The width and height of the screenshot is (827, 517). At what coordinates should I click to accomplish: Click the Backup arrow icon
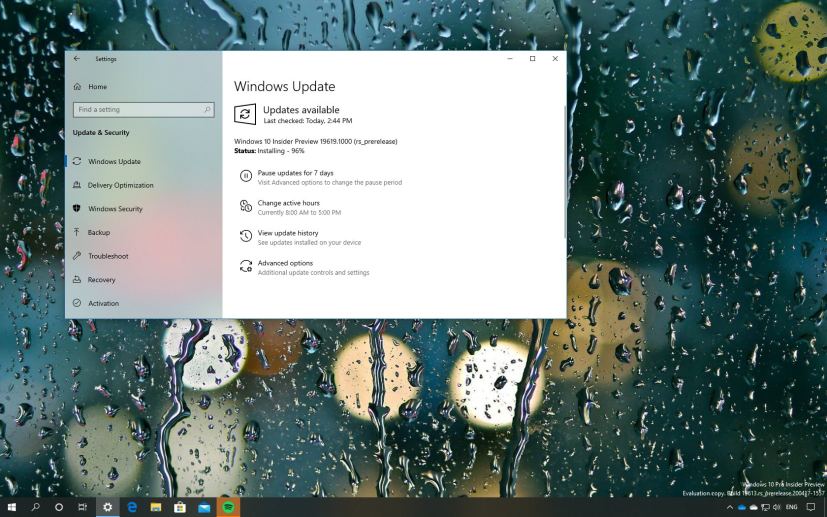[77, 232]
